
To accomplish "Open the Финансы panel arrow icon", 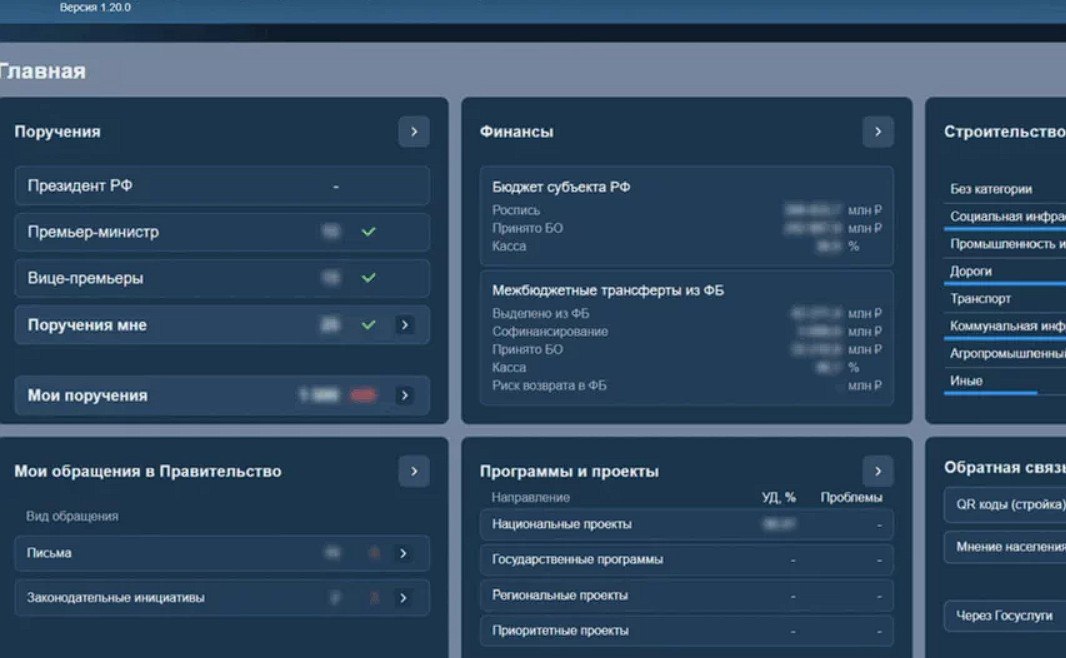I will (877, 131).
